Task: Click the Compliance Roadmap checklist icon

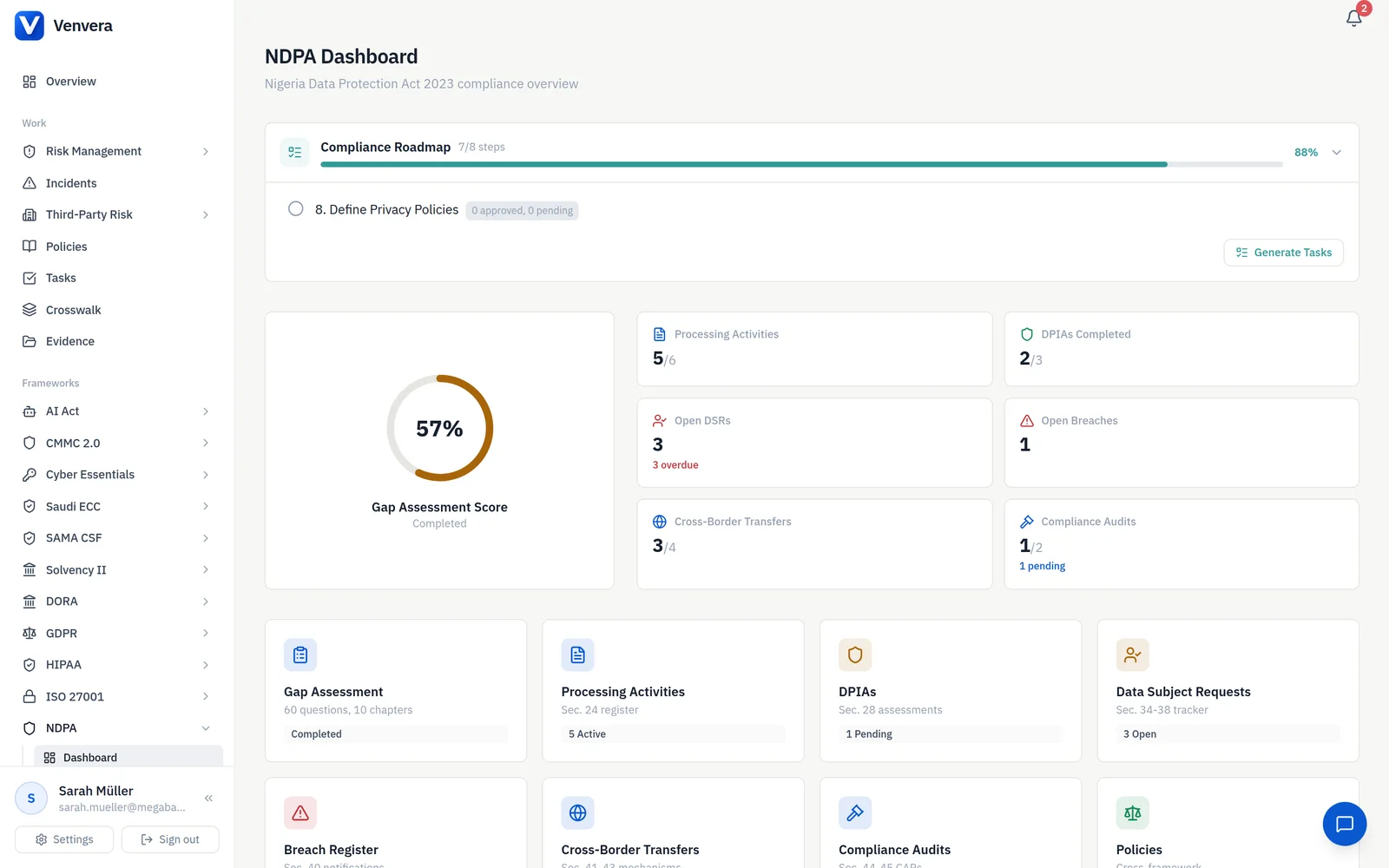Action: click(295, 152)
